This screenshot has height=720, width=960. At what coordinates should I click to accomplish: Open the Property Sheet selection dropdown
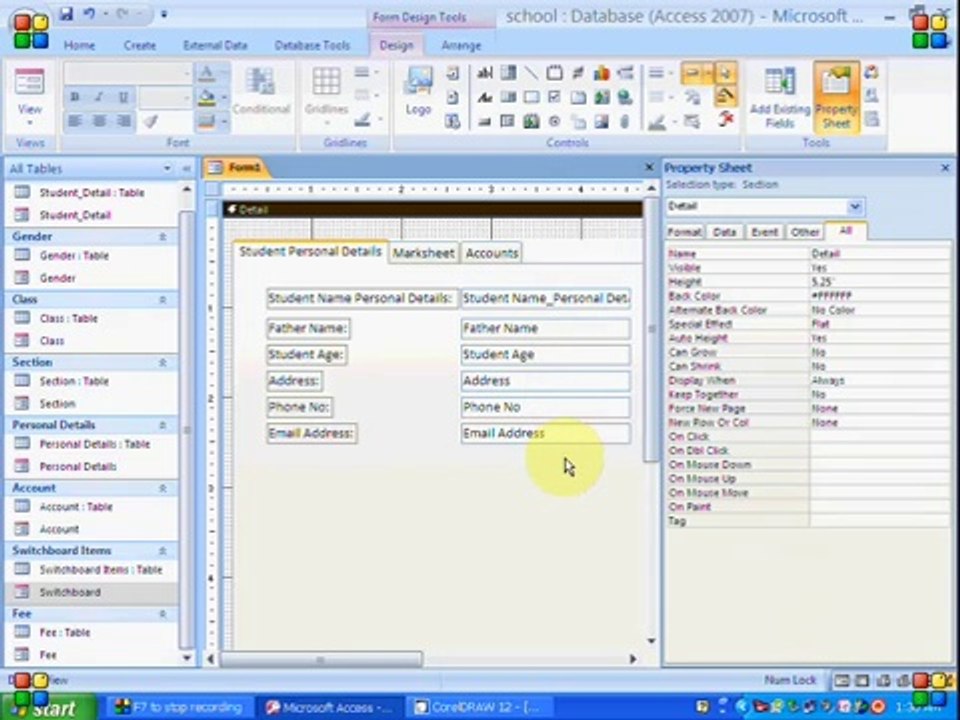point(854,206)
